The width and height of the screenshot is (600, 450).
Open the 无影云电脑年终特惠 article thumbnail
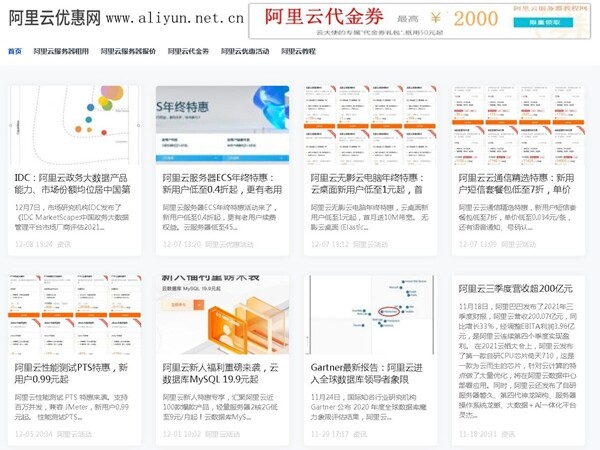coord(370,125)
